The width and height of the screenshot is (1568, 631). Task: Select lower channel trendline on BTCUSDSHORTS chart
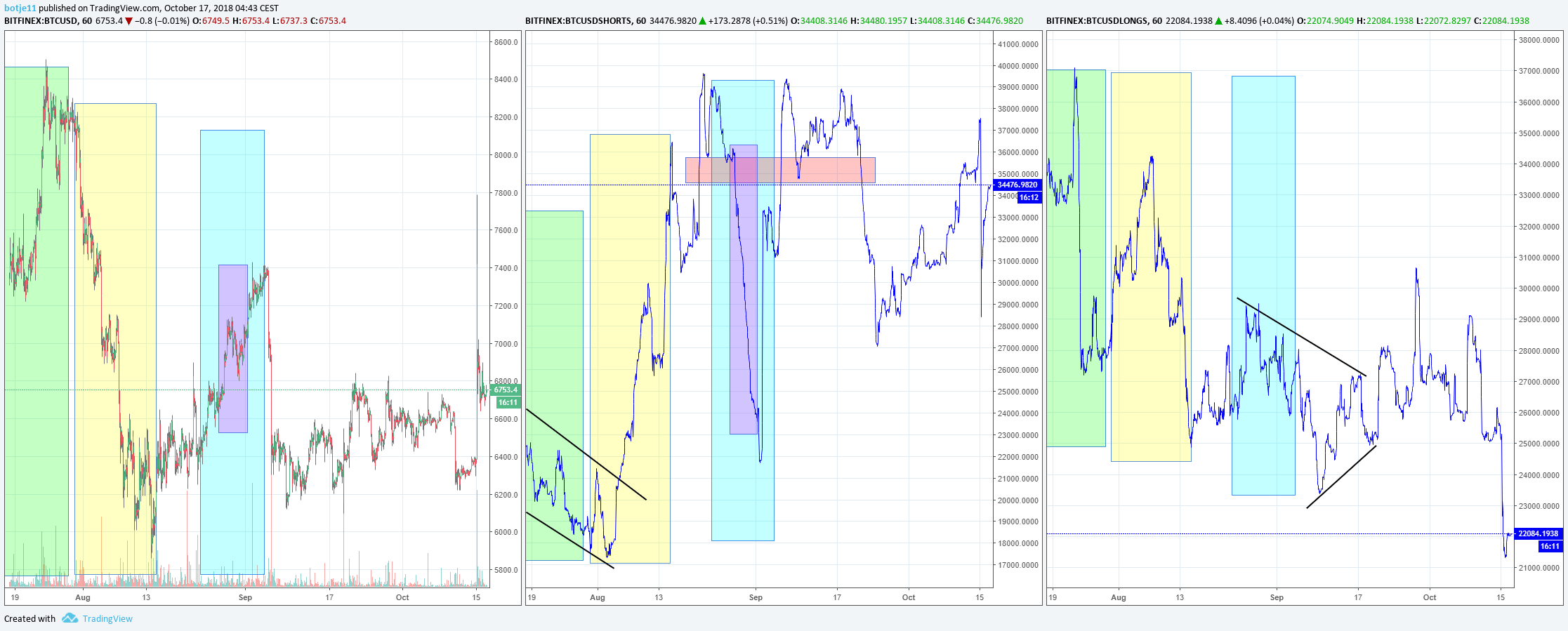(569, 540)
